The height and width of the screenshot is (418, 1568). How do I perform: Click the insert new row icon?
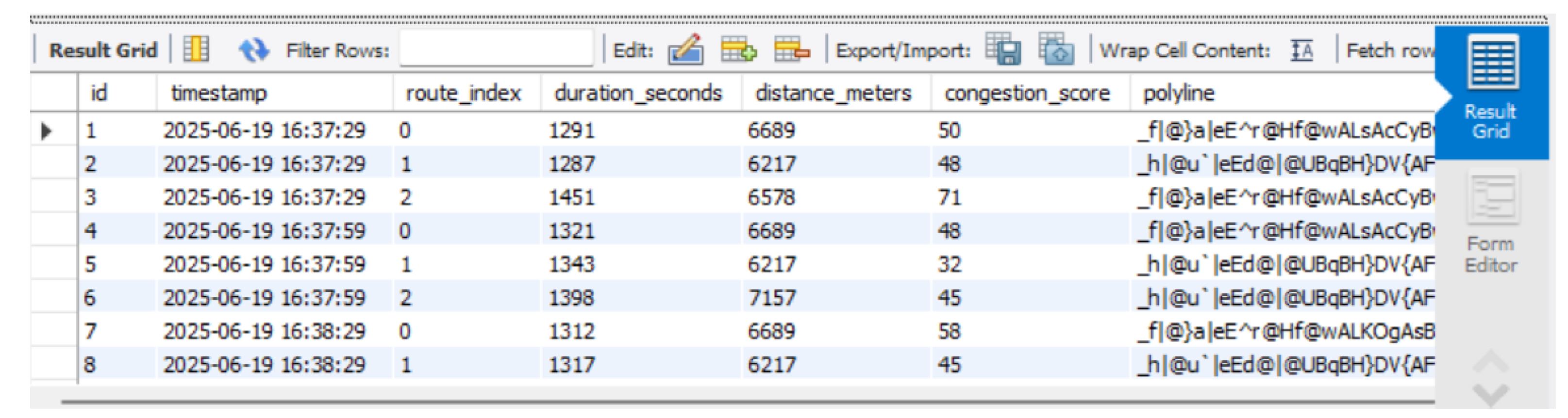(738, 49)
